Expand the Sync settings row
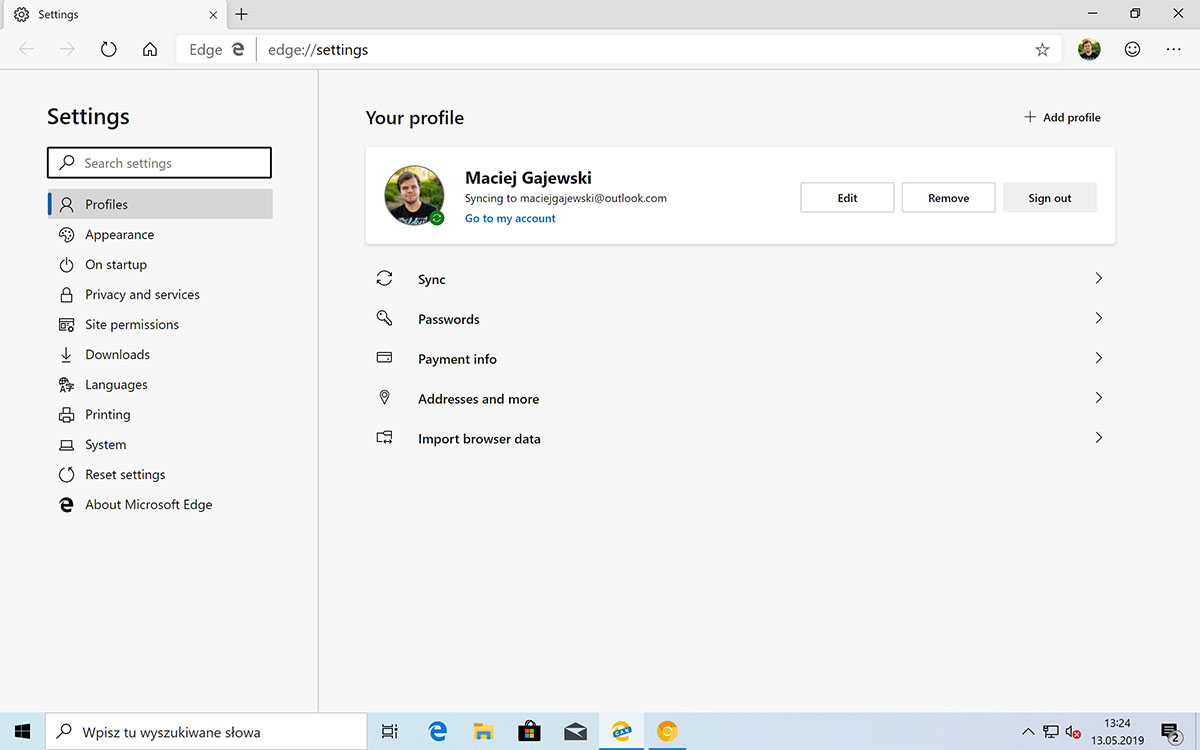Viewport: 1200px width, 750px height. [740, 279]
